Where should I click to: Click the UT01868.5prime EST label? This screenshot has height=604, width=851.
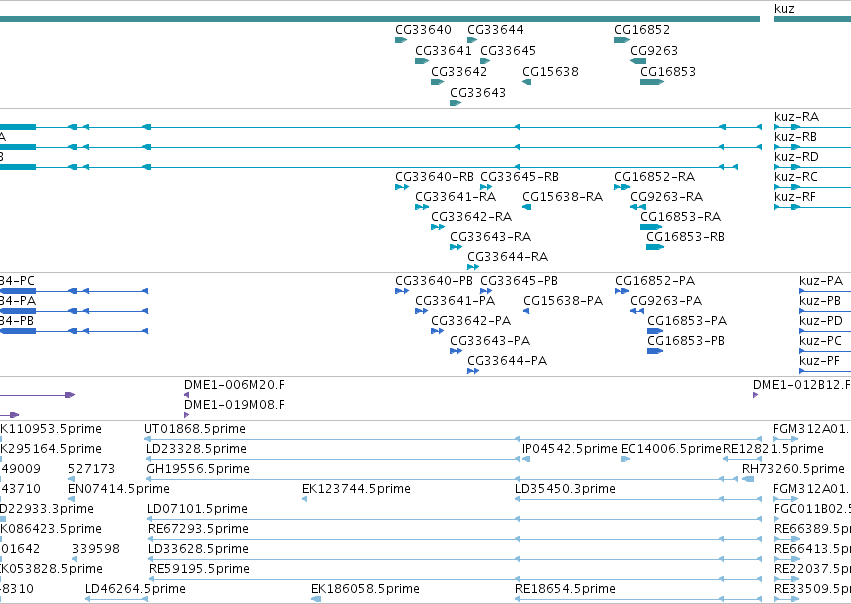(x=195, y=429)
